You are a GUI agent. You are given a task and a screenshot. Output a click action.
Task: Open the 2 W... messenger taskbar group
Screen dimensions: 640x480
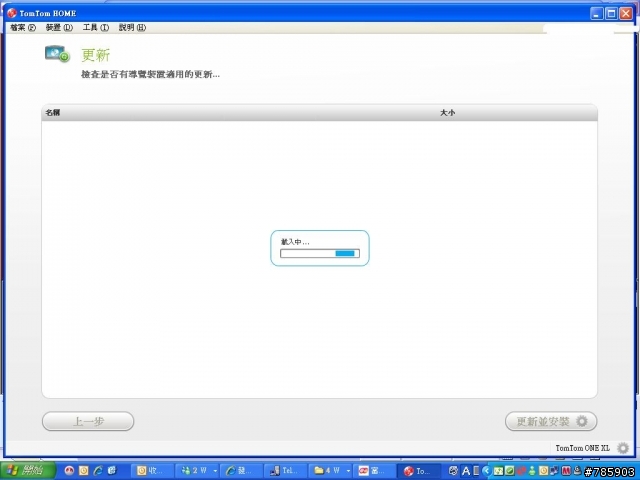point(198,471)
